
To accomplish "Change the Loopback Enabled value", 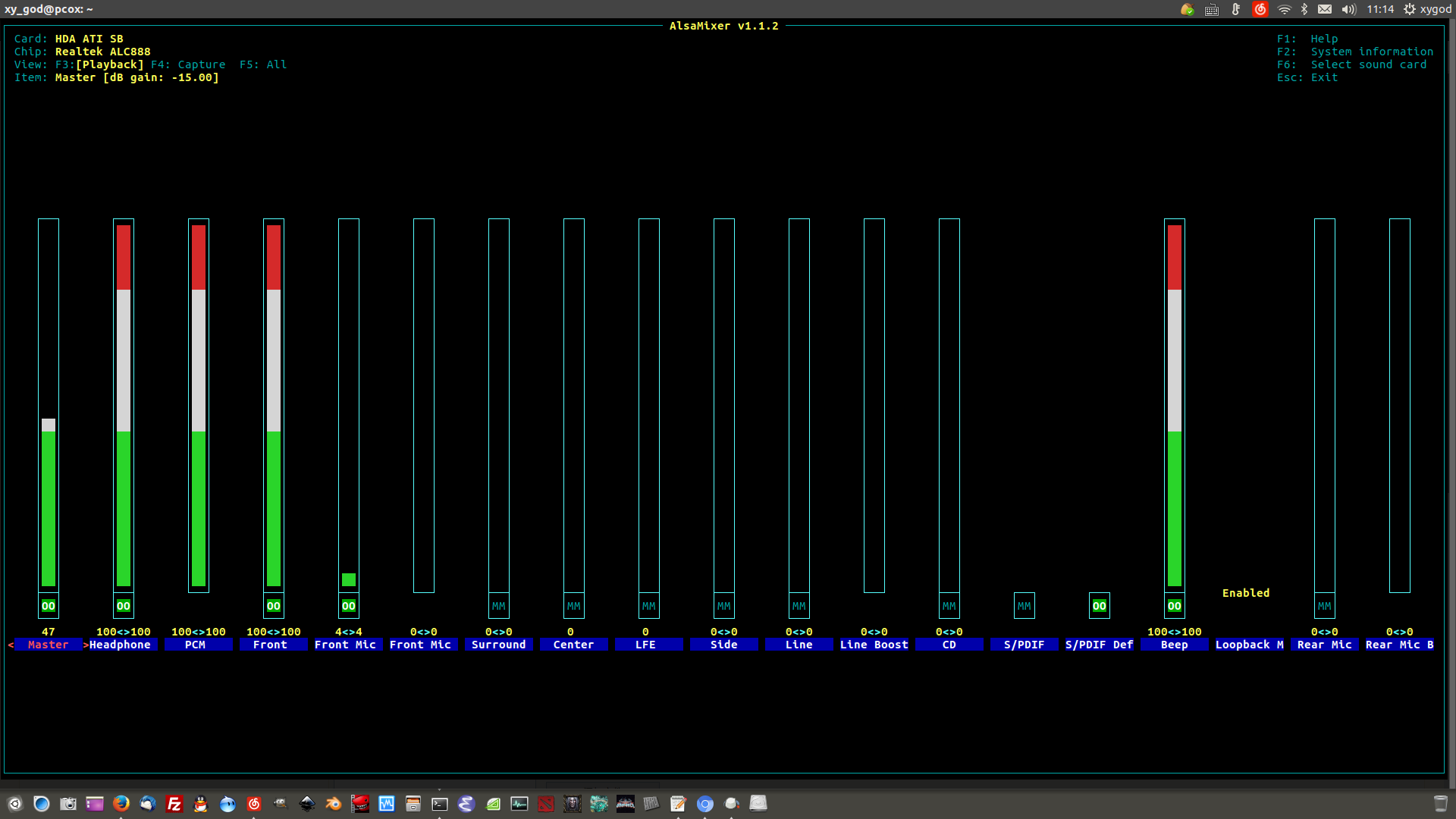I will pyautogui.click(x=1246, y=593).
